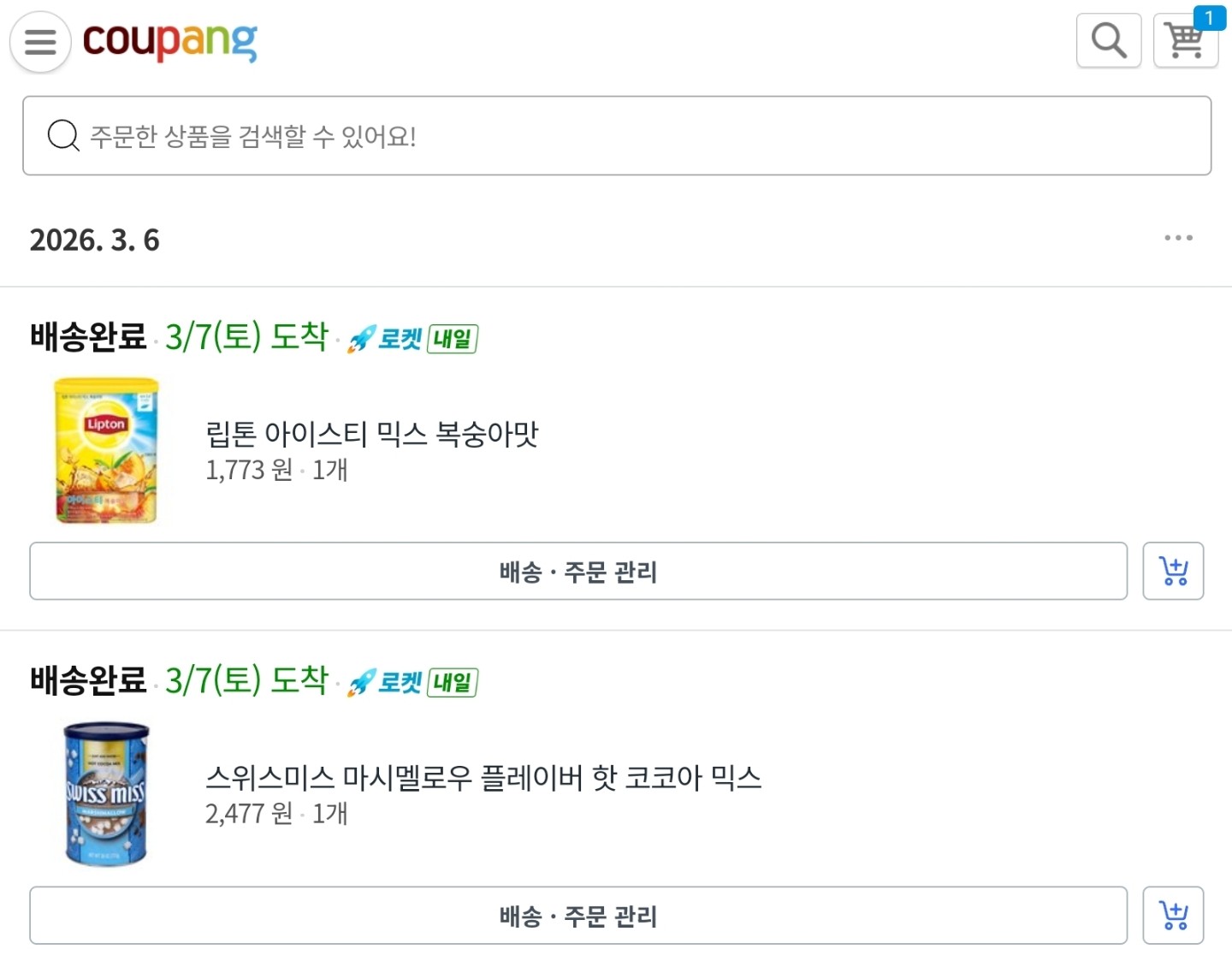Open the hamburger menu
The image size is (1232, 967).
(40, 41)
